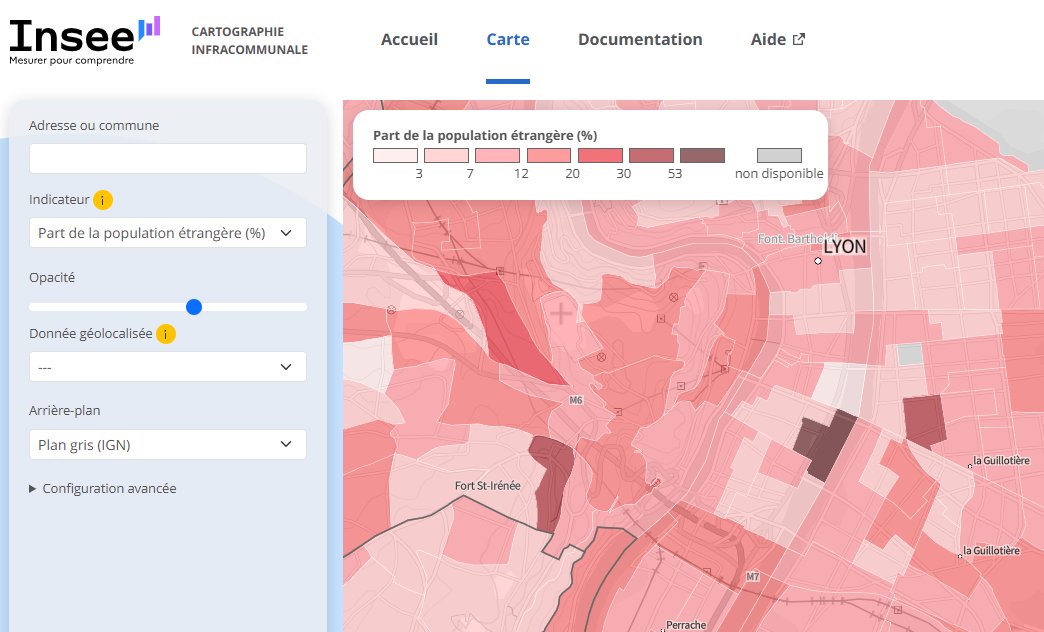Viewport: 1044px width, 632px height.
Task: Adjust the Opacité slider handle
Action: tap(194, 307)
